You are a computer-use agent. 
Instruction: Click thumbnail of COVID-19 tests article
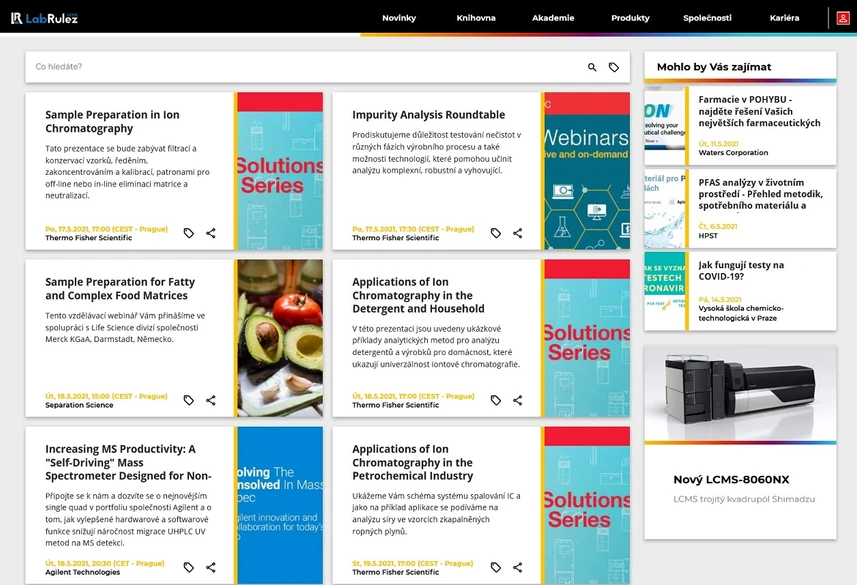665,291
